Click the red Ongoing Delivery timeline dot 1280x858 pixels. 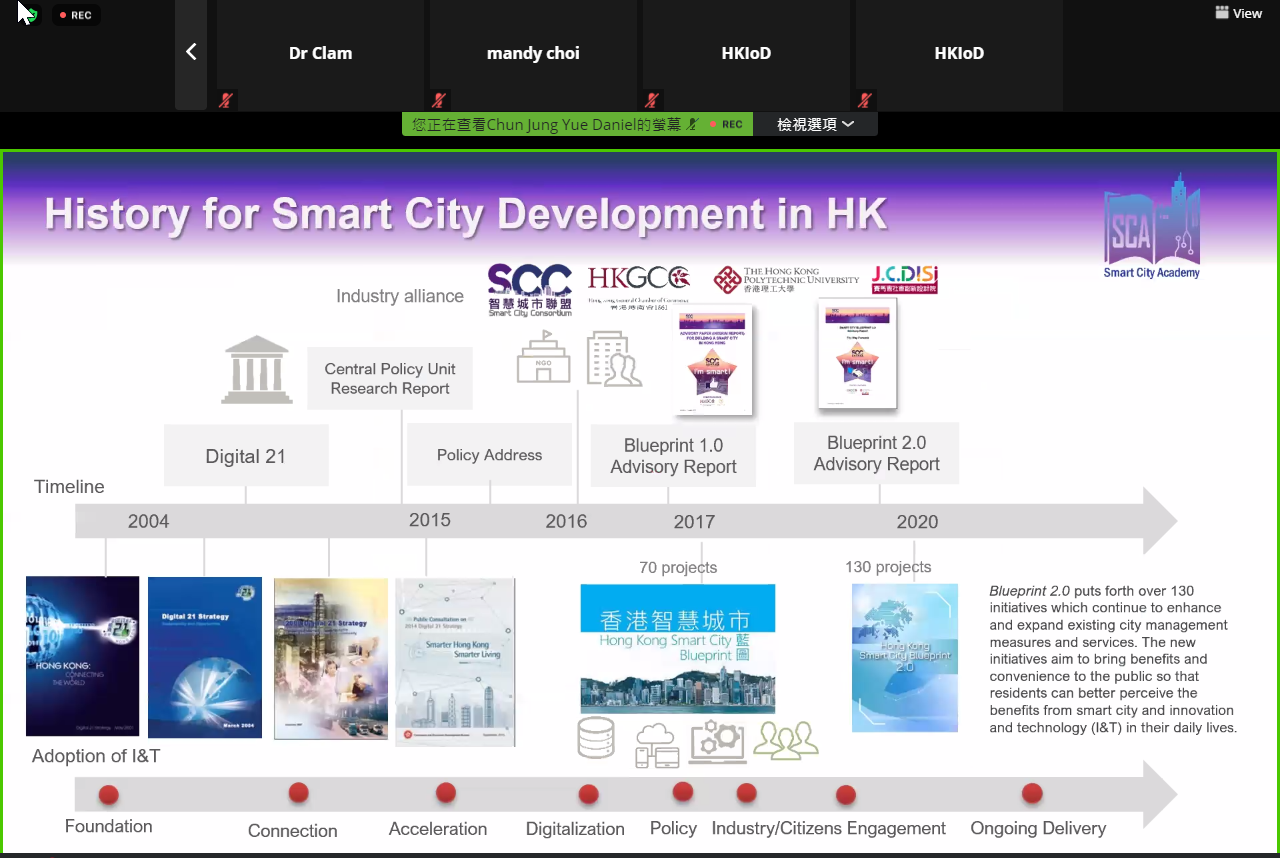[1032, 793]
